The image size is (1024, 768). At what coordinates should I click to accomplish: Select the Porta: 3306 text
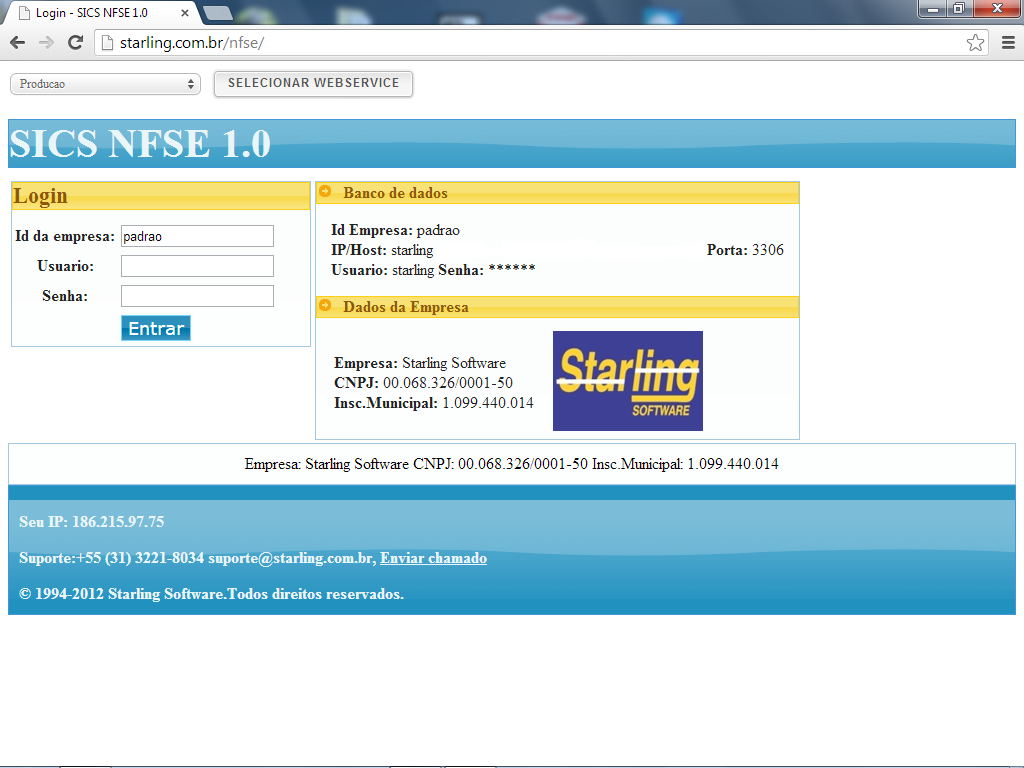[x=745, y=249]
